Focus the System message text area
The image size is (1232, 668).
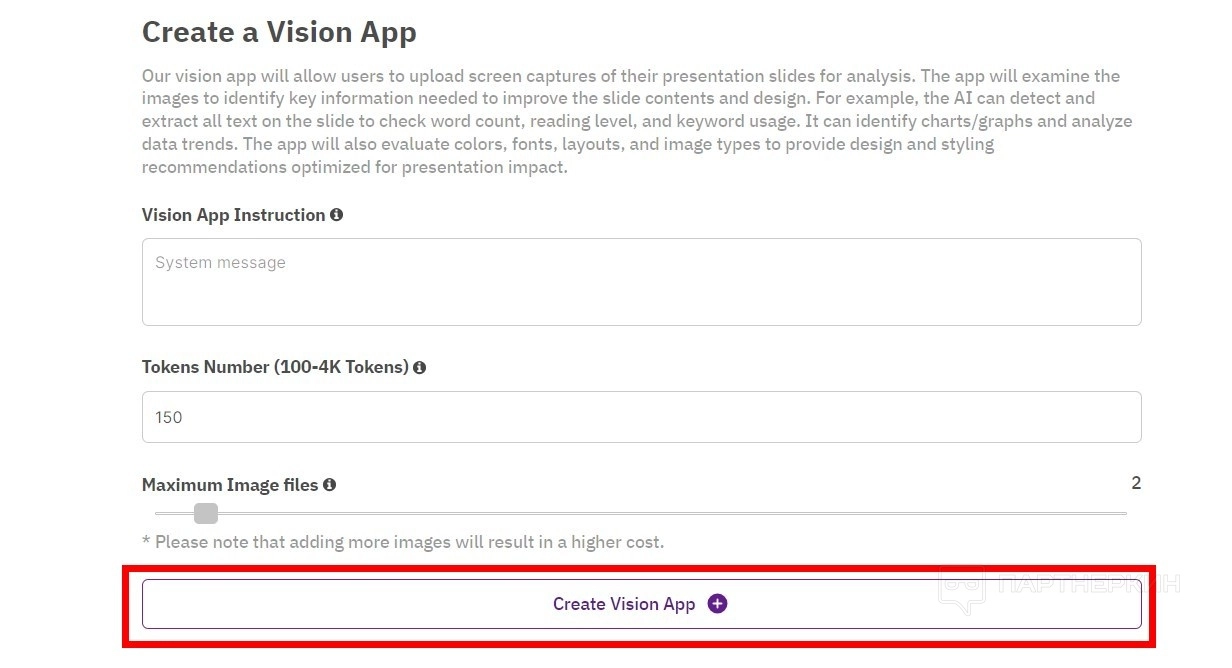641,282
